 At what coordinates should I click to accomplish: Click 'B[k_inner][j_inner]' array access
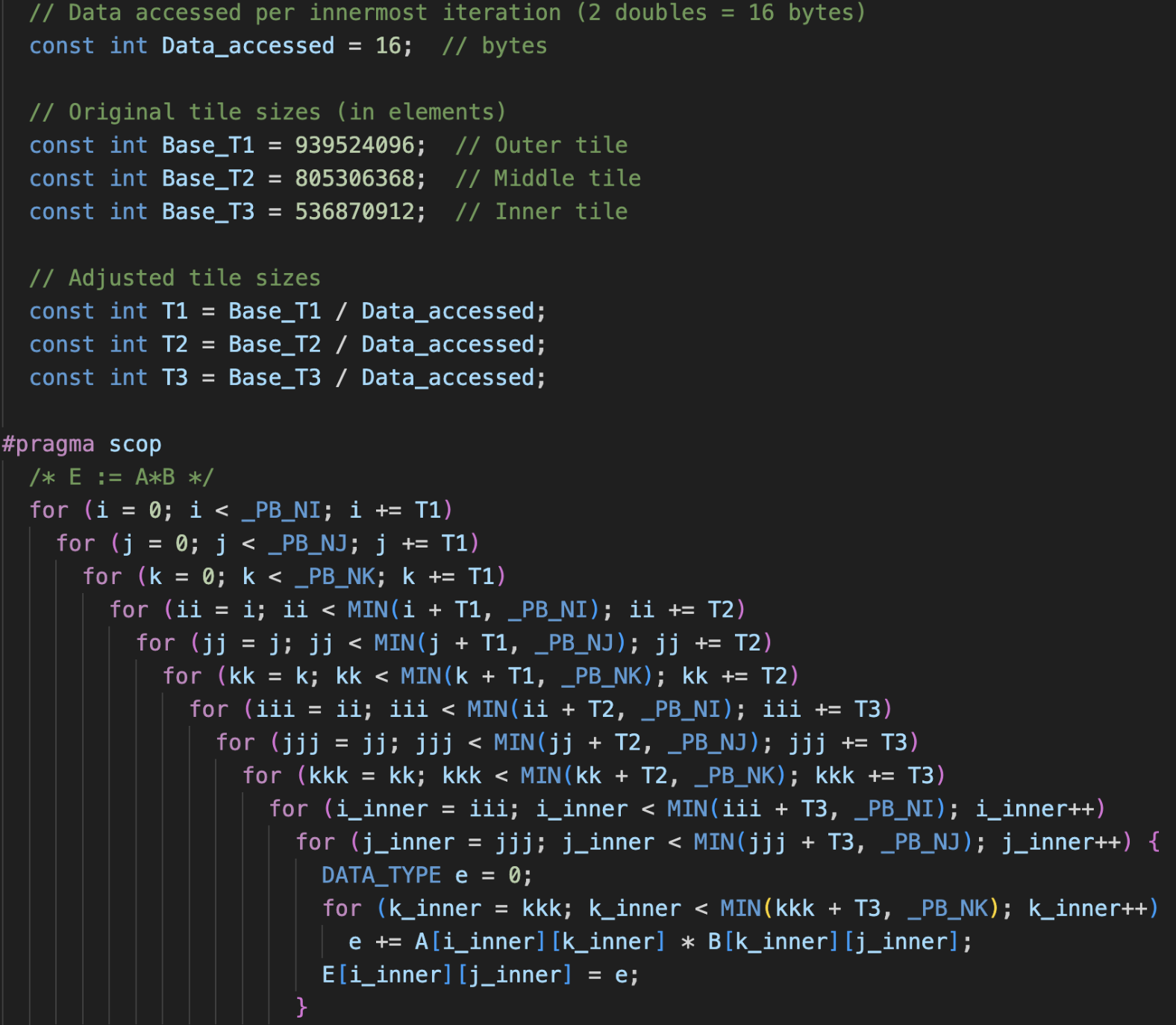833,941
